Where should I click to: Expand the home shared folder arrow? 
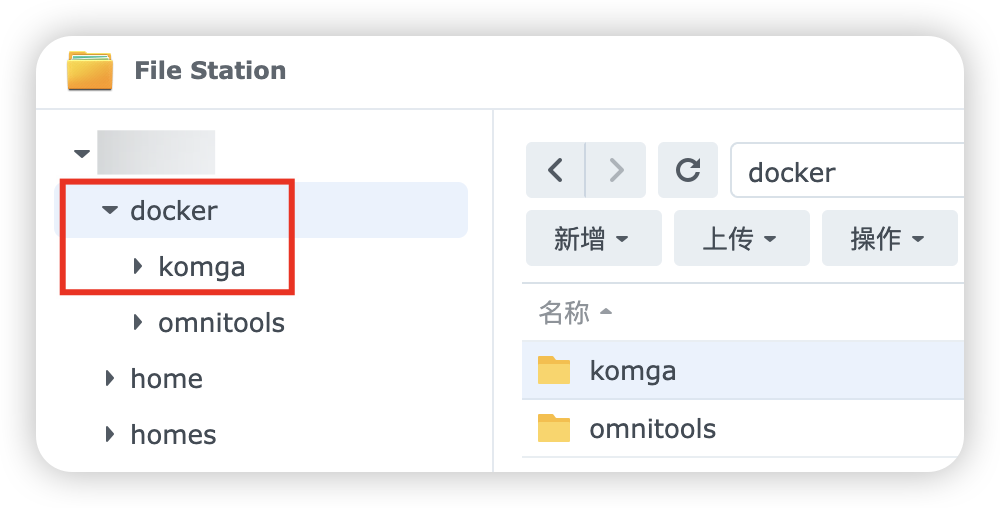110,379
